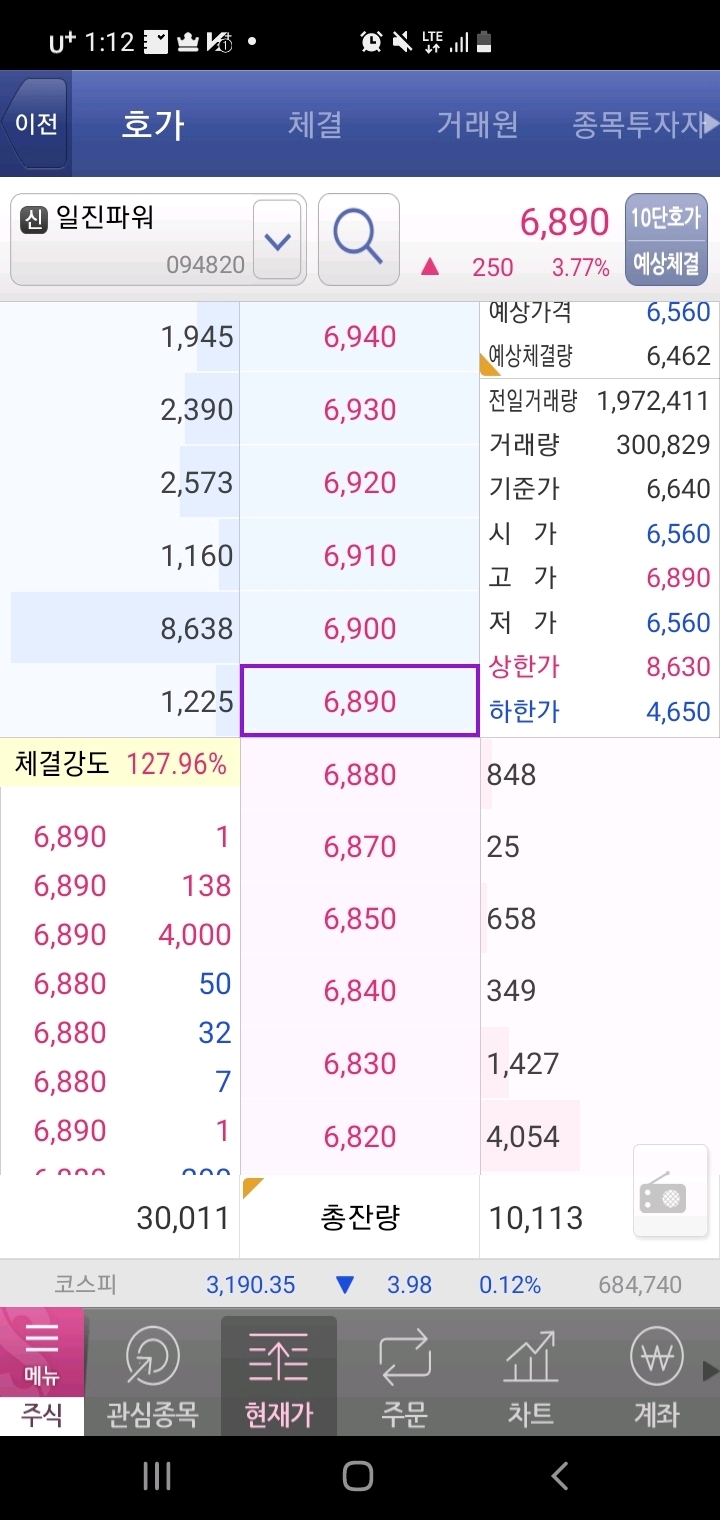Switch to the 체결 tab
This screenshot has width=720, height=1520.
315,124
